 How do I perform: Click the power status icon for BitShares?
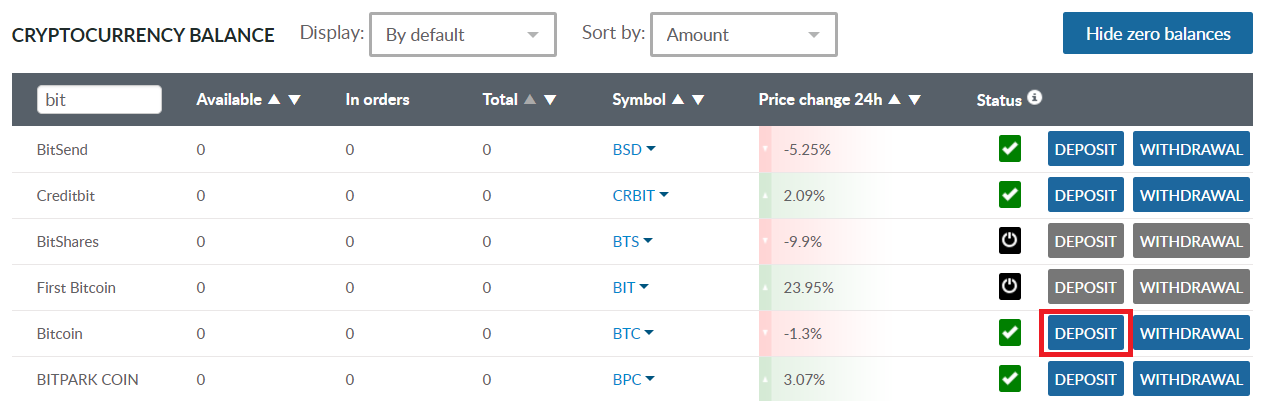click(x=1010, y=242)
